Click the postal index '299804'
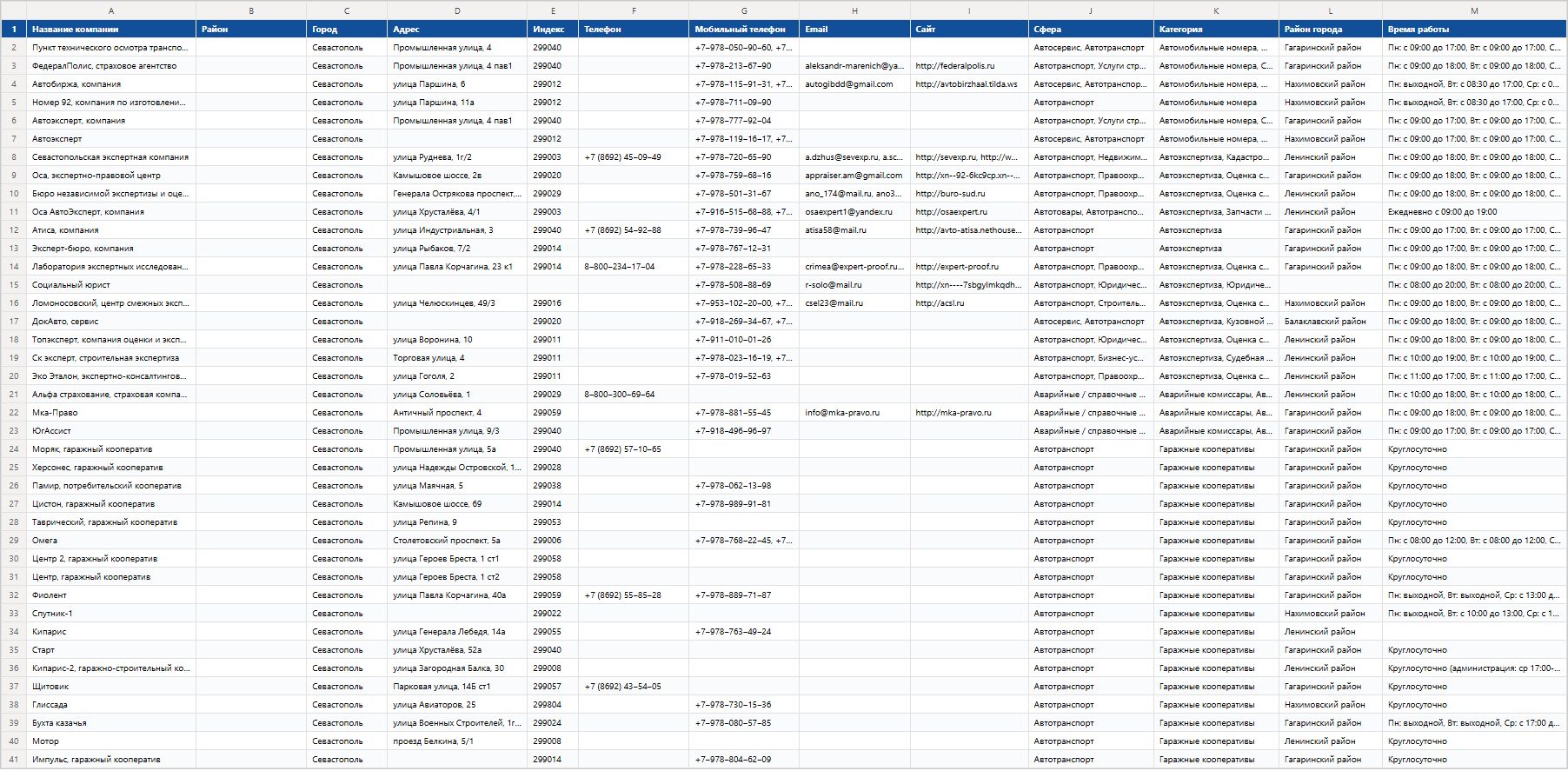This screenshot has width=1568, height=784. click(553, 705)
